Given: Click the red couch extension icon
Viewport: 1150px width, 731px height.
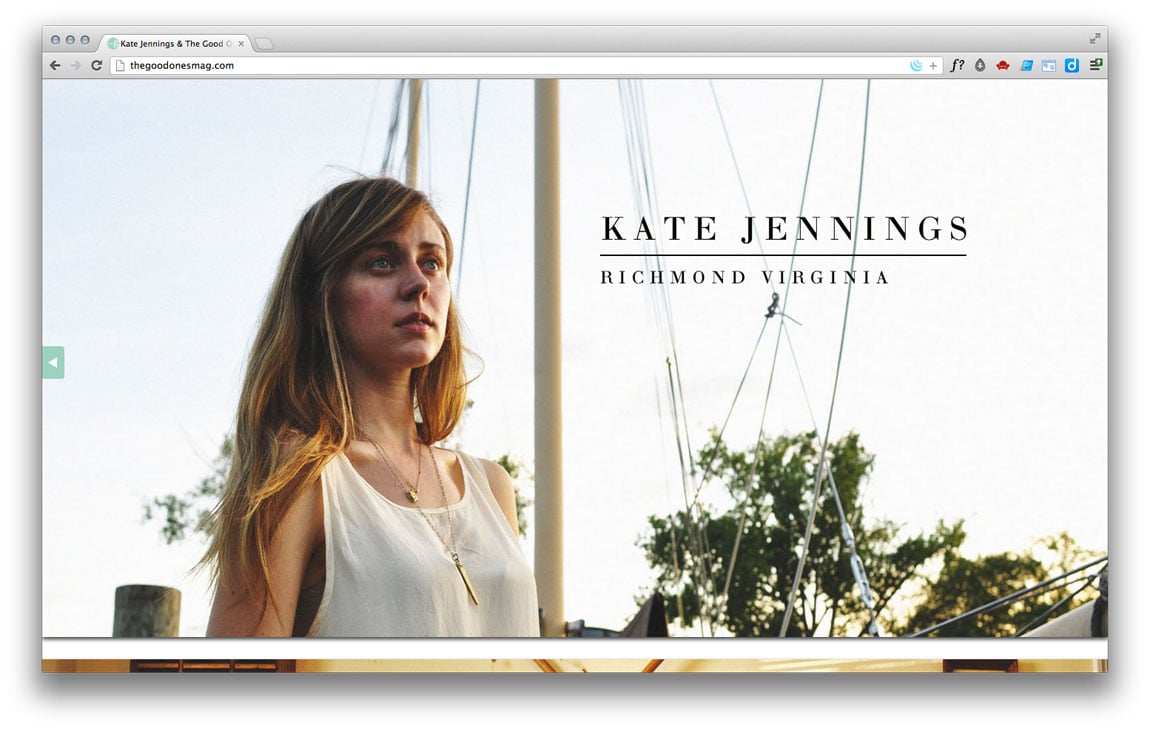Looking at the screenshot, I should (1002, 65).
